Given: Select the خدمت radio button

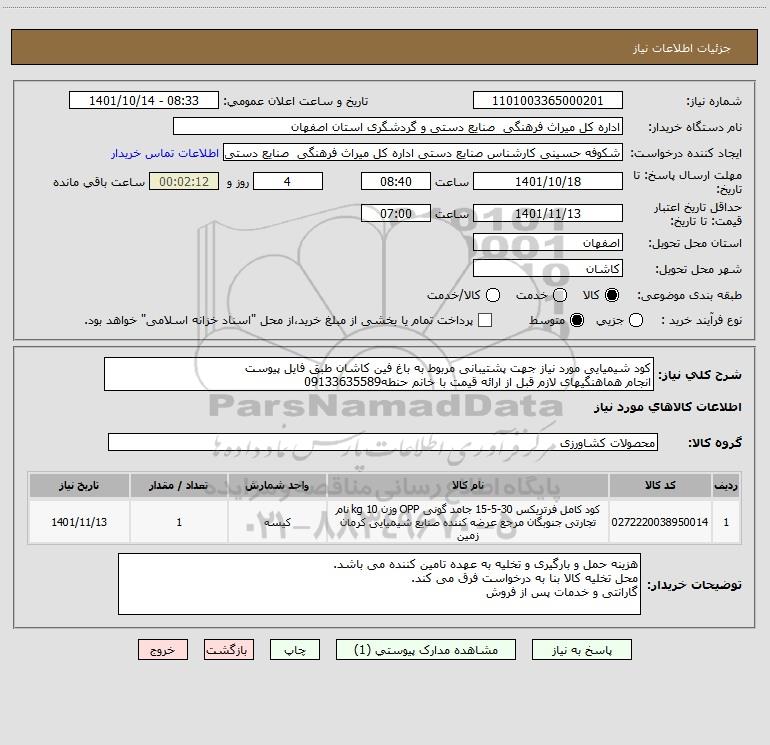Looking at the screenshot, I should tap(560, 295).
